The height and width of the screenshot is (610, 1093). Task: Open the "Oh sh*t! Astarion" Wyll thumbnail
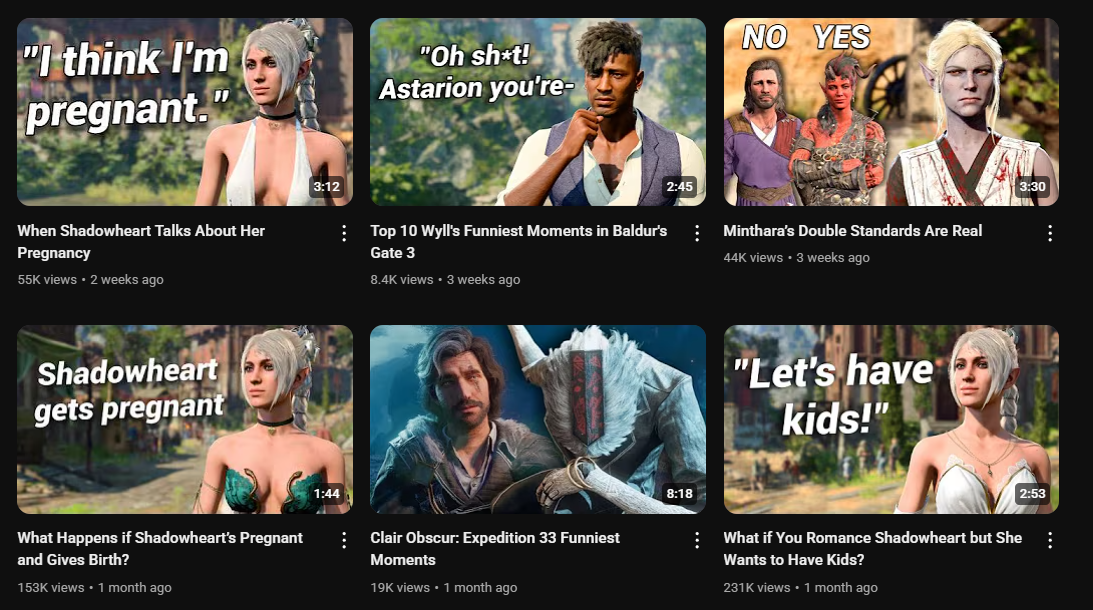tap(537, 112)
